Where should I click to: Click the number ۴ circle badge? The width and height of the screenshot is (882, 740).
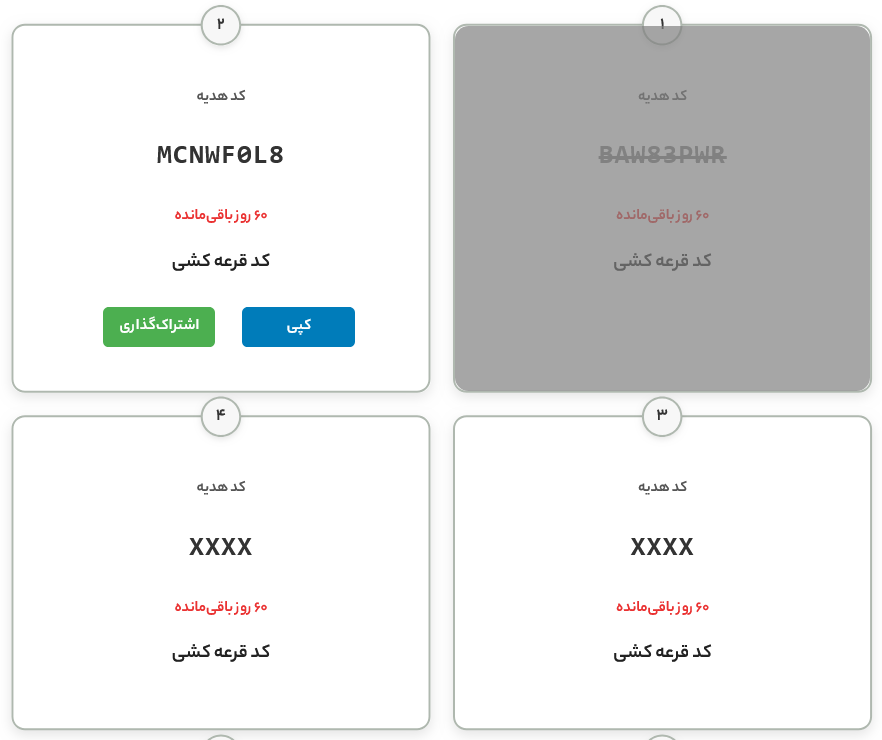click(221, 416)
